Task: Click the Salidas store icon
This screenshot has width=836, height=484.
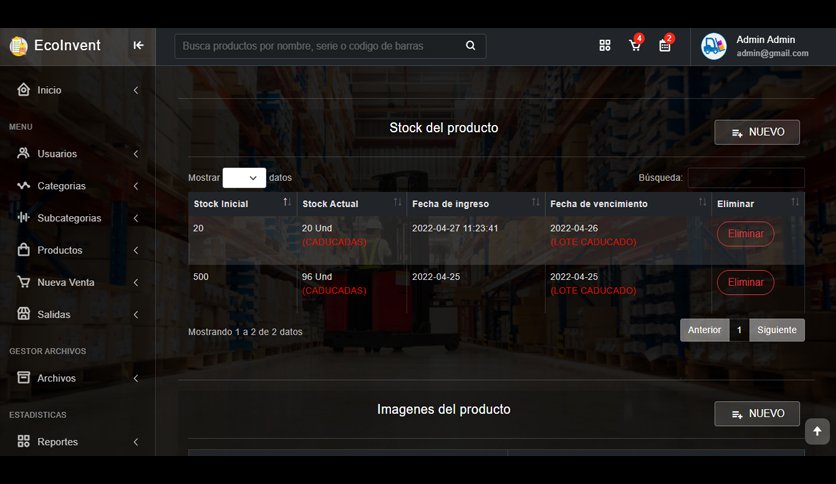Action: (23, 314)
